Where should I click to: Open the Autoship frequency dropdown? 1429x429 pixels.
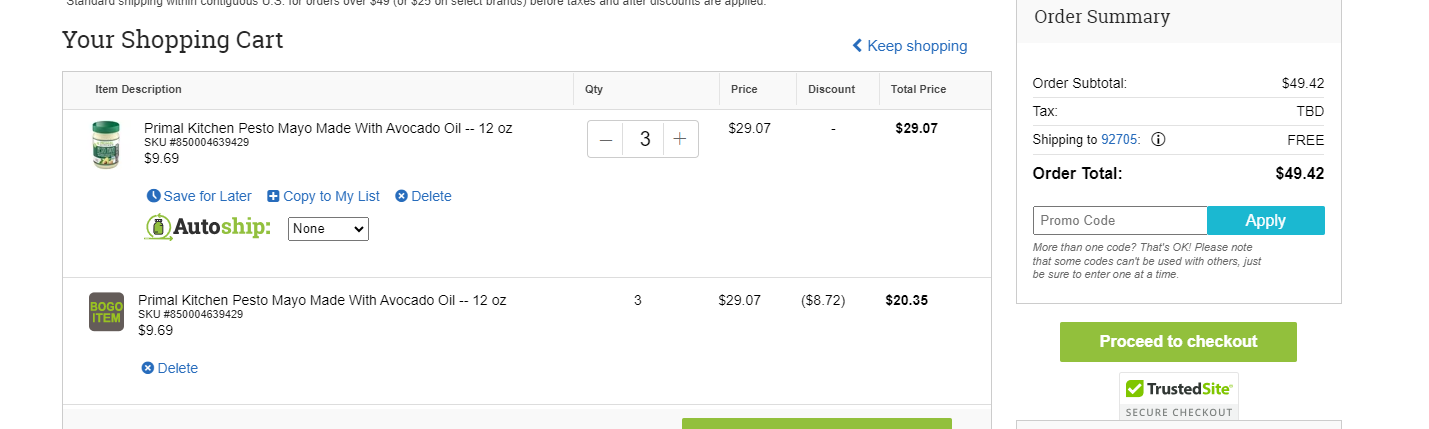pyautogui.click(x=328, y=229)
